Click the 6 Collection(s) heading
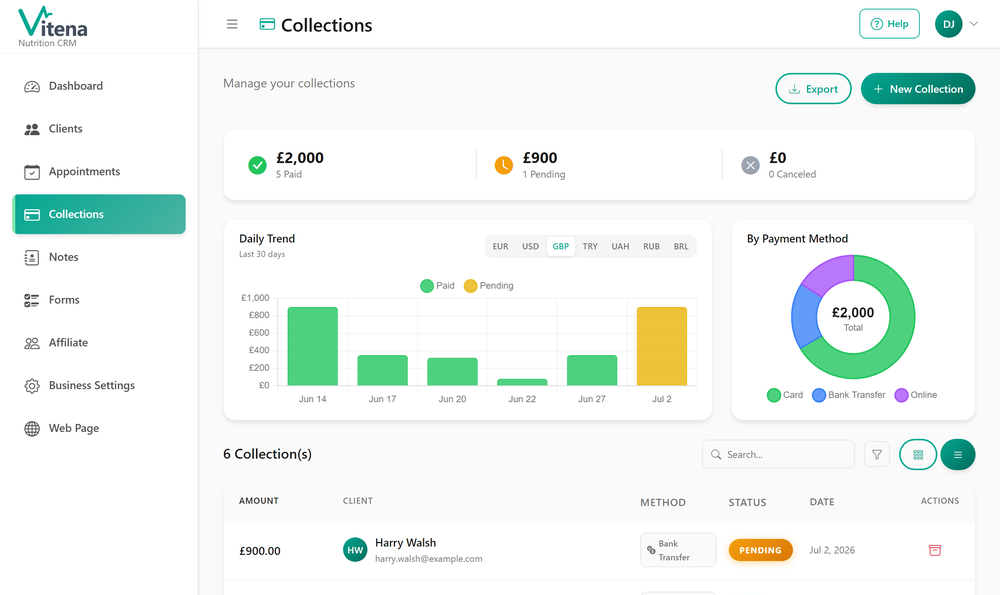This screenshot has width=1000, height=595. [267, 454]
